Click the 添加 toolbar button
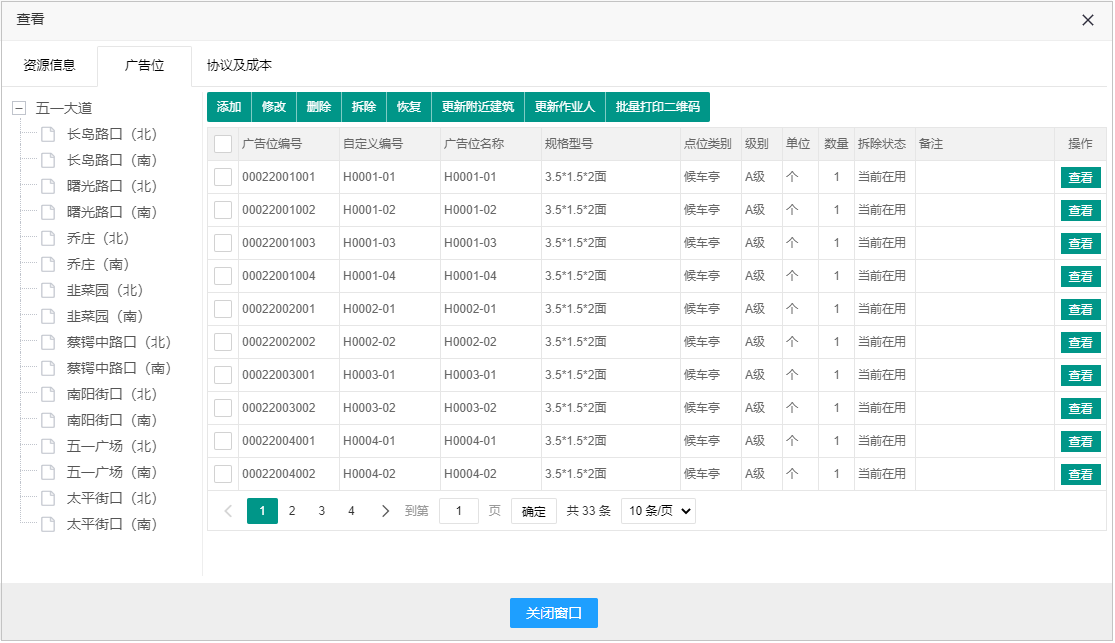1115x643 pixels. coord(229,107)
